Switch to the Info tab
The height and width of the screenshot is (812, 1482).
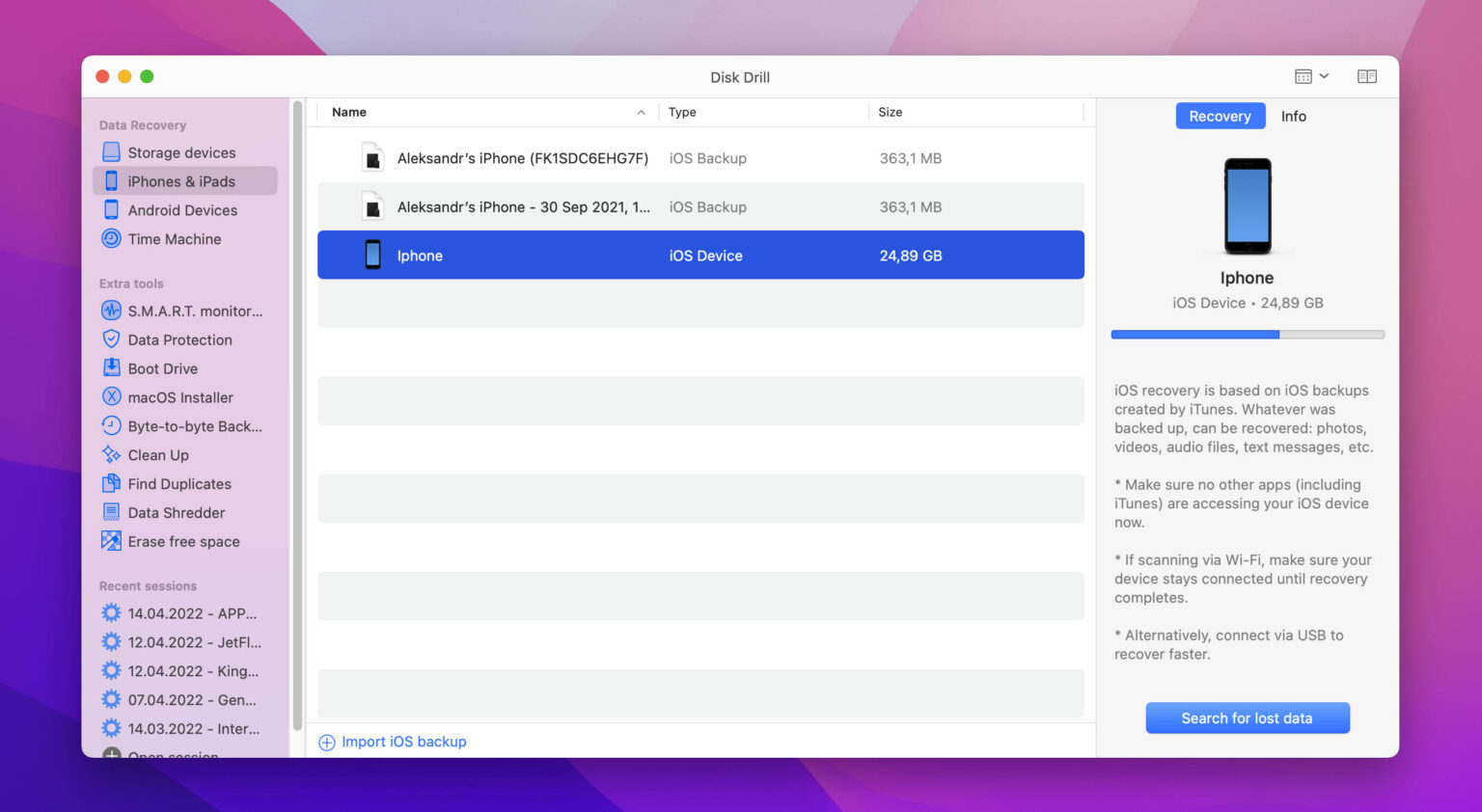click(1293, 116)
